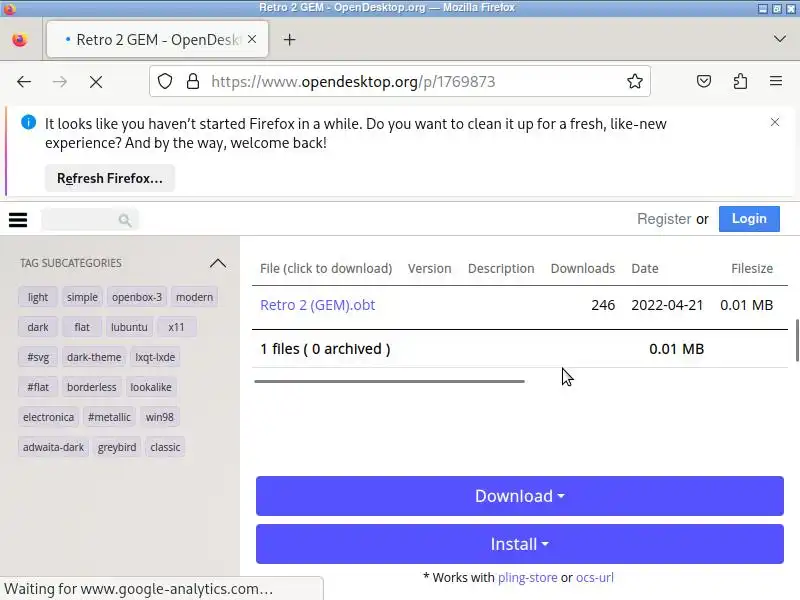Download the Retro 2 (GEM).obt file
Image resolution: width=800 pixels, height=600 pixels.
[x=317, y=305]
